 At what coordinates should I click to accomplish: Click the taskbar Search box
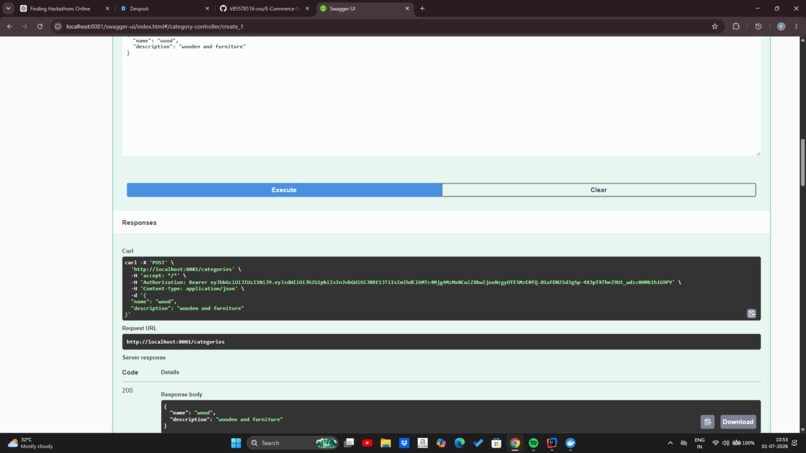tap(291, 443)
